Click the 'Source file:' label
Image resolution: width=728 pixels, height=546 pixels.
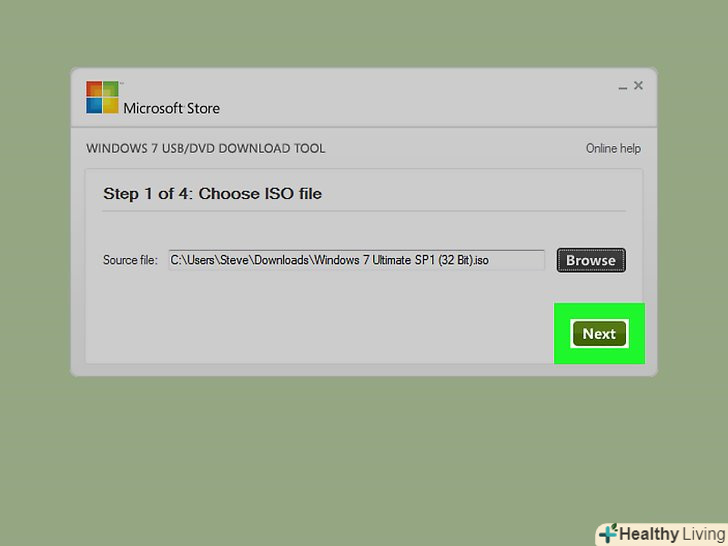click(x=130, y=260)
